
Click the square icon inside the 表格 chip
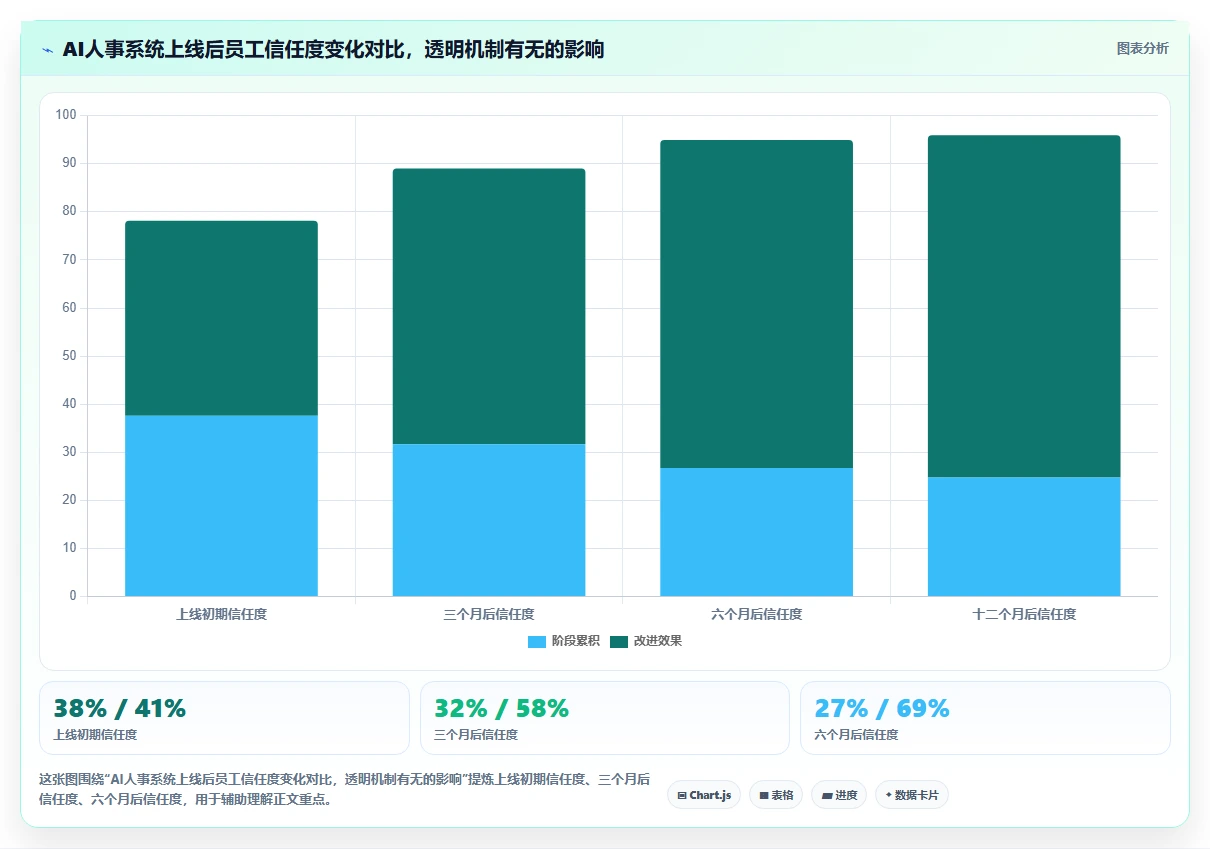pos(764,796)
